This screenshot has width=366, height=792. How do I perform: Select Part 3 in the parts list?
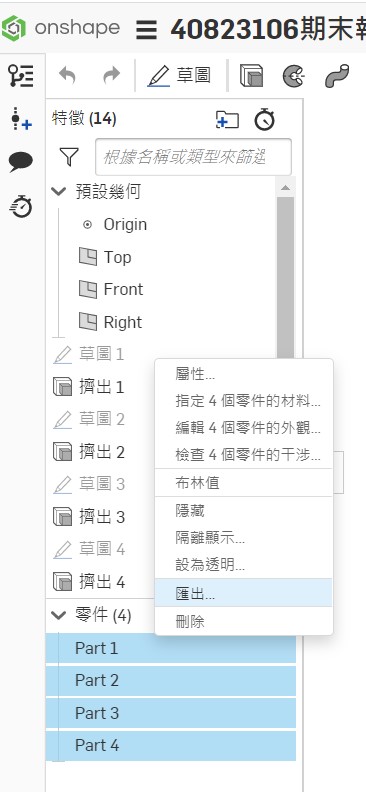[171, 713]
